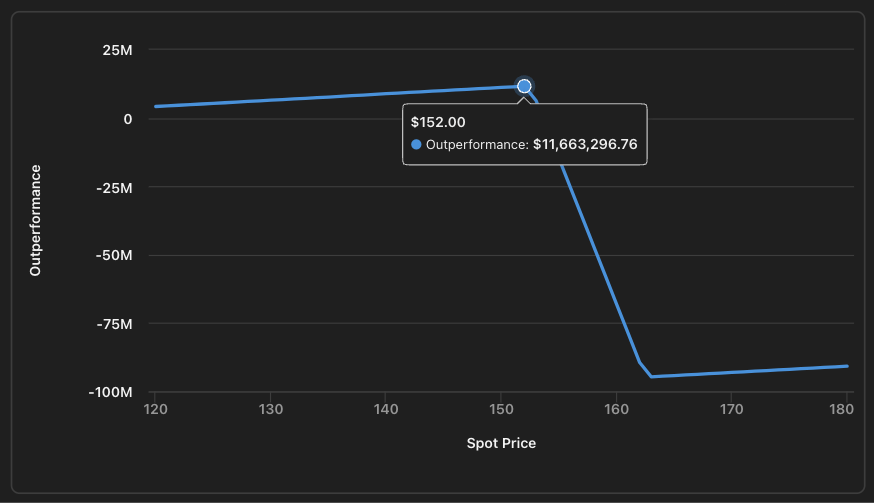Click the $11,663,296.76 outperformance value
Viewport: 874px width, 503px height.
click(x=585, y=145)
